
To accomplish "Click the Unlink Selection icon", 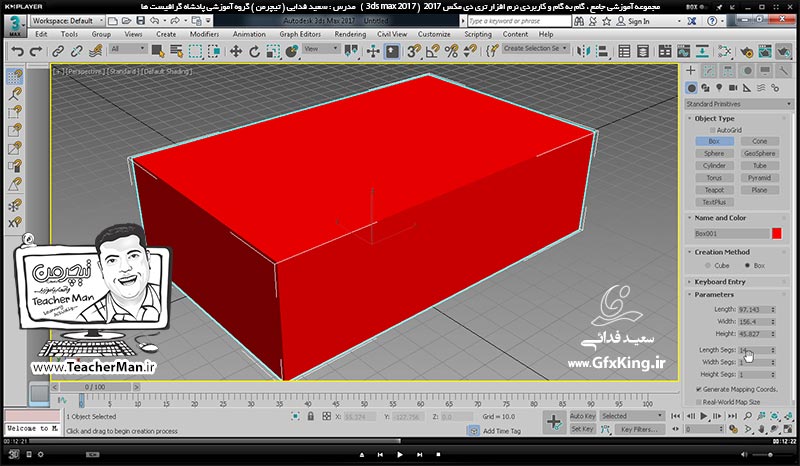I will [77, 52].
